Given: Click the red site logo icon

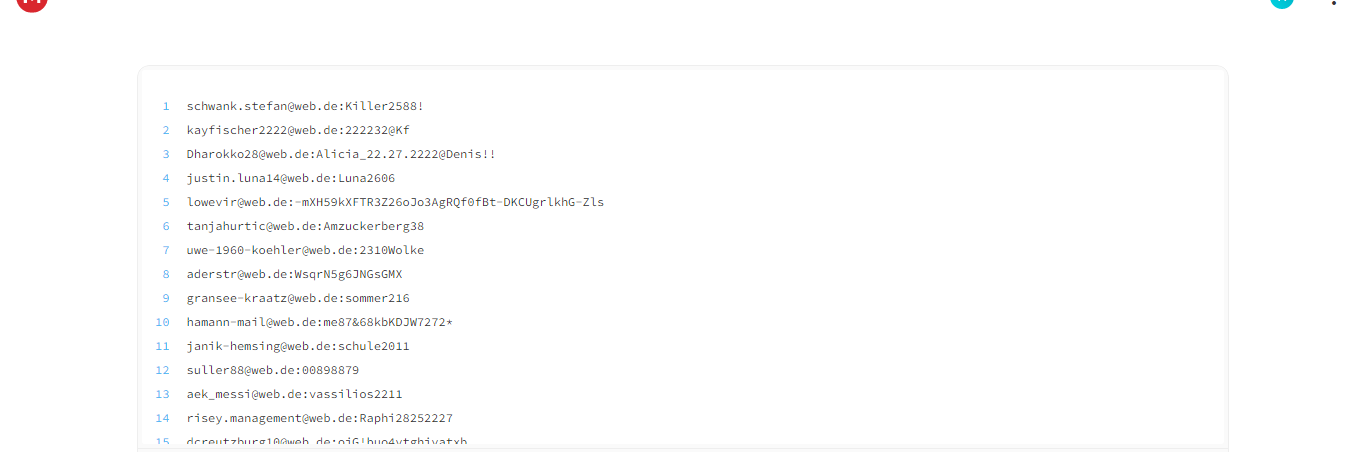Looking at the screenshot, I should pos(32,2).
